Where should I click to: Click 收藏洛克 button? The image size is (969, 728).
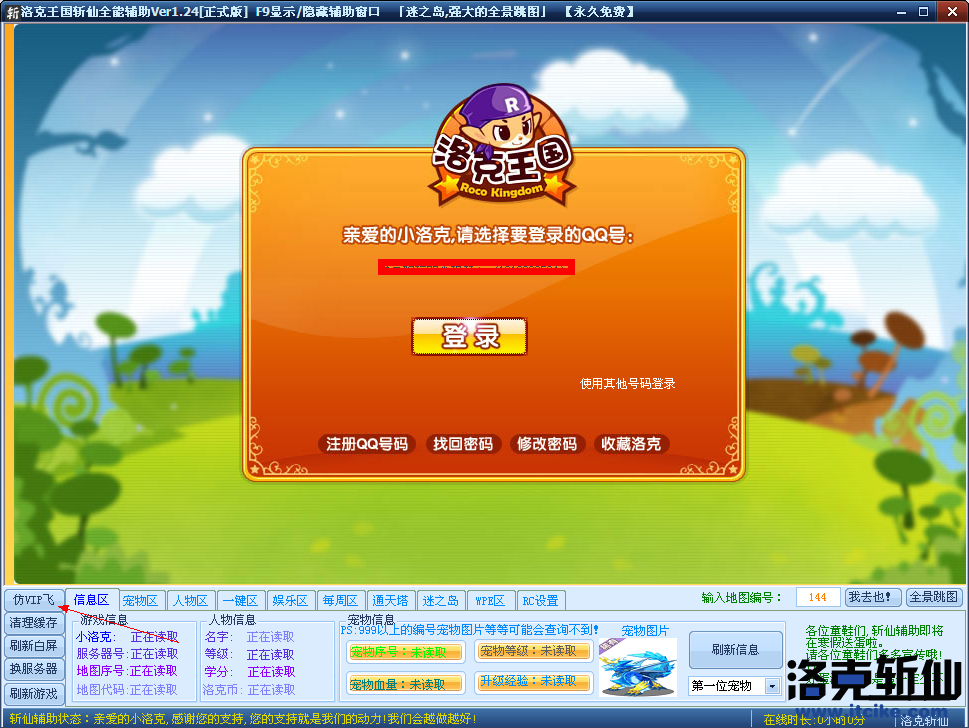tap(631, 444)
